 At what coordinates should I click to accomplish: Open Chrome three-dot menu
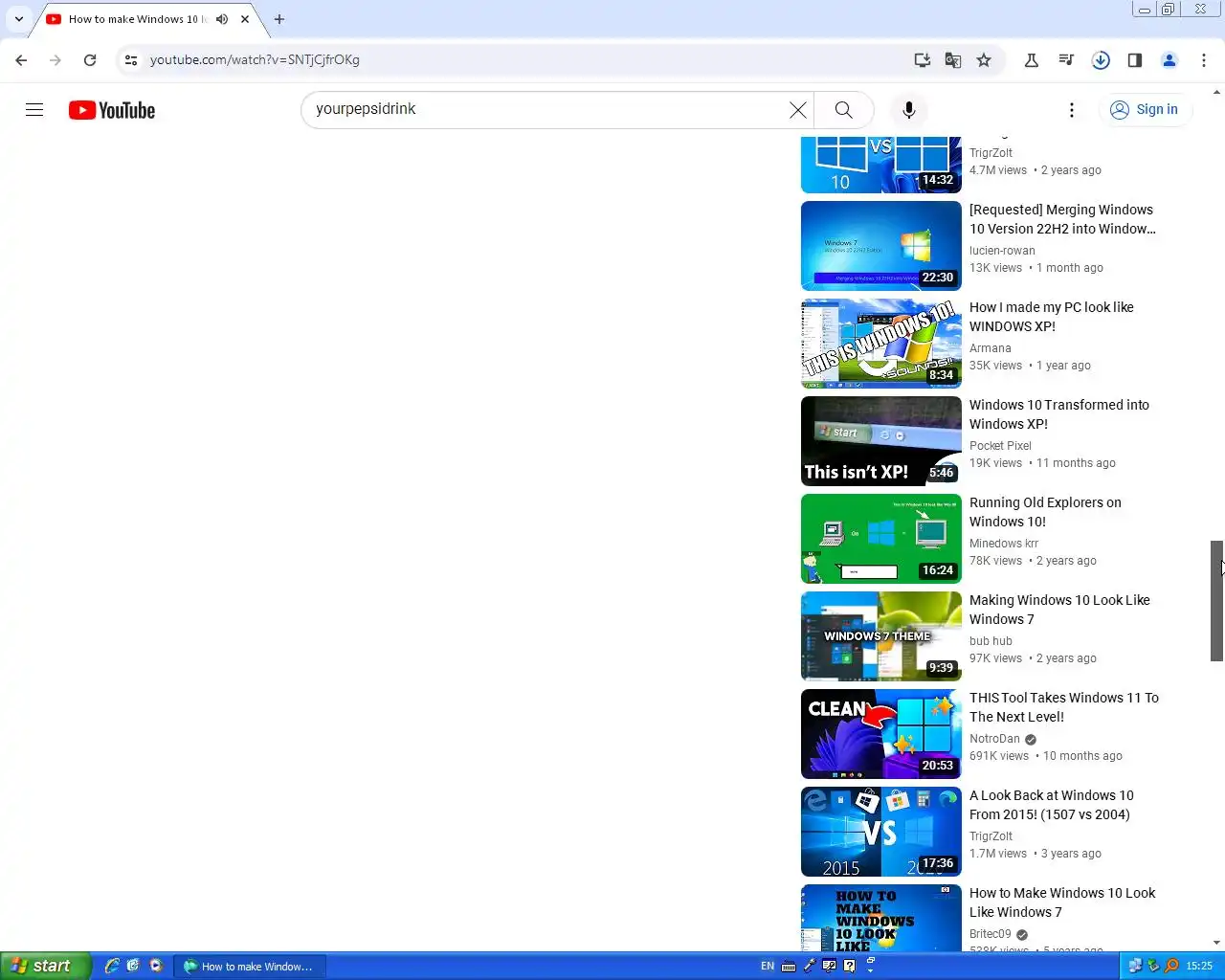tap(1204, 59)
